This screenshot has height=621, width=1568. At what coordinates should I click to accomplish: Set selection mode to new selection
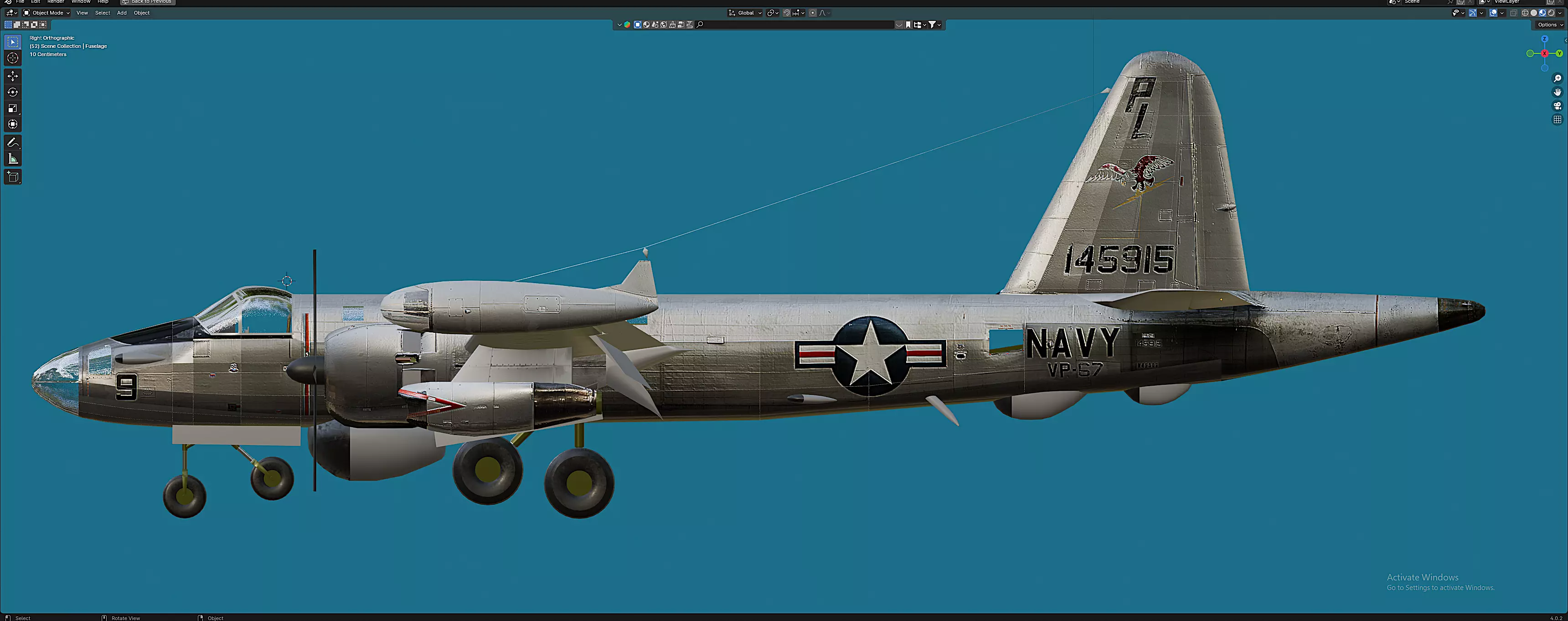(x=8, y=24)
